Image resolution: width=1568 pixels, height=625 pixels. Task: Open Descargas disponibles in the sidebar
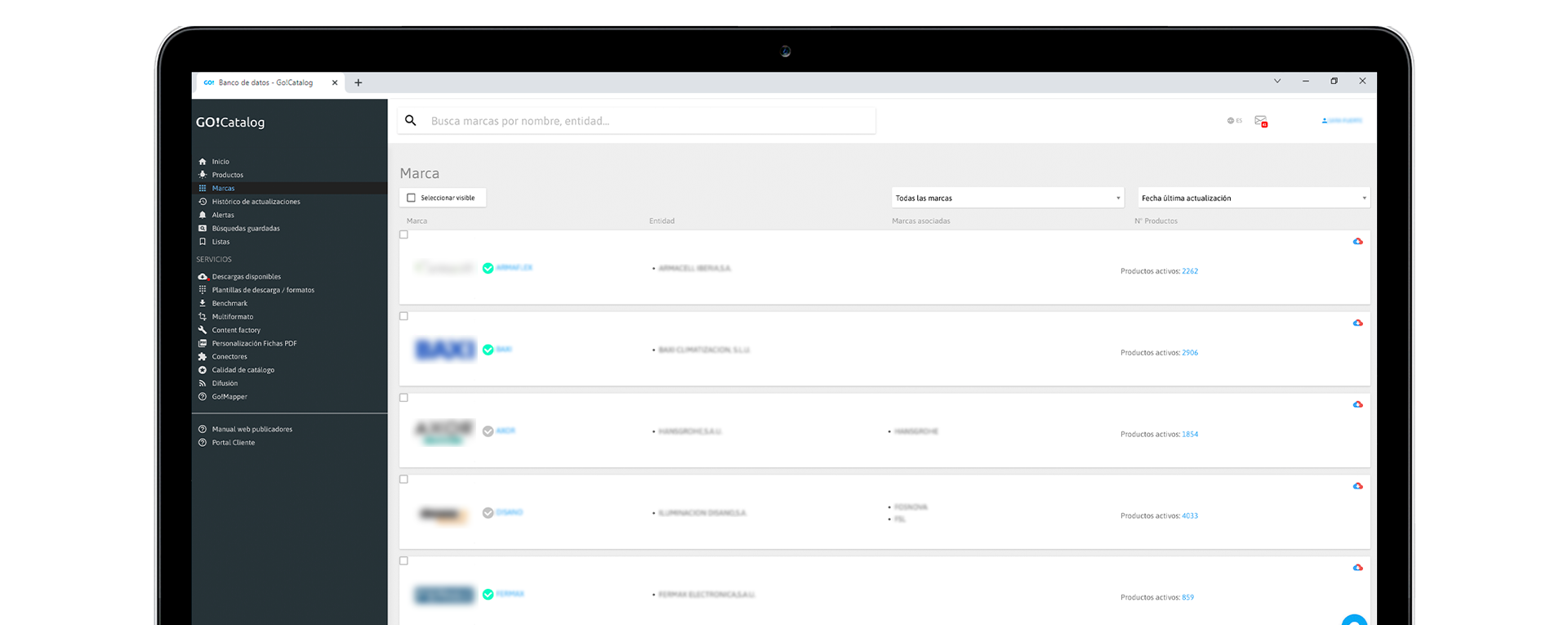pos(247,277)
